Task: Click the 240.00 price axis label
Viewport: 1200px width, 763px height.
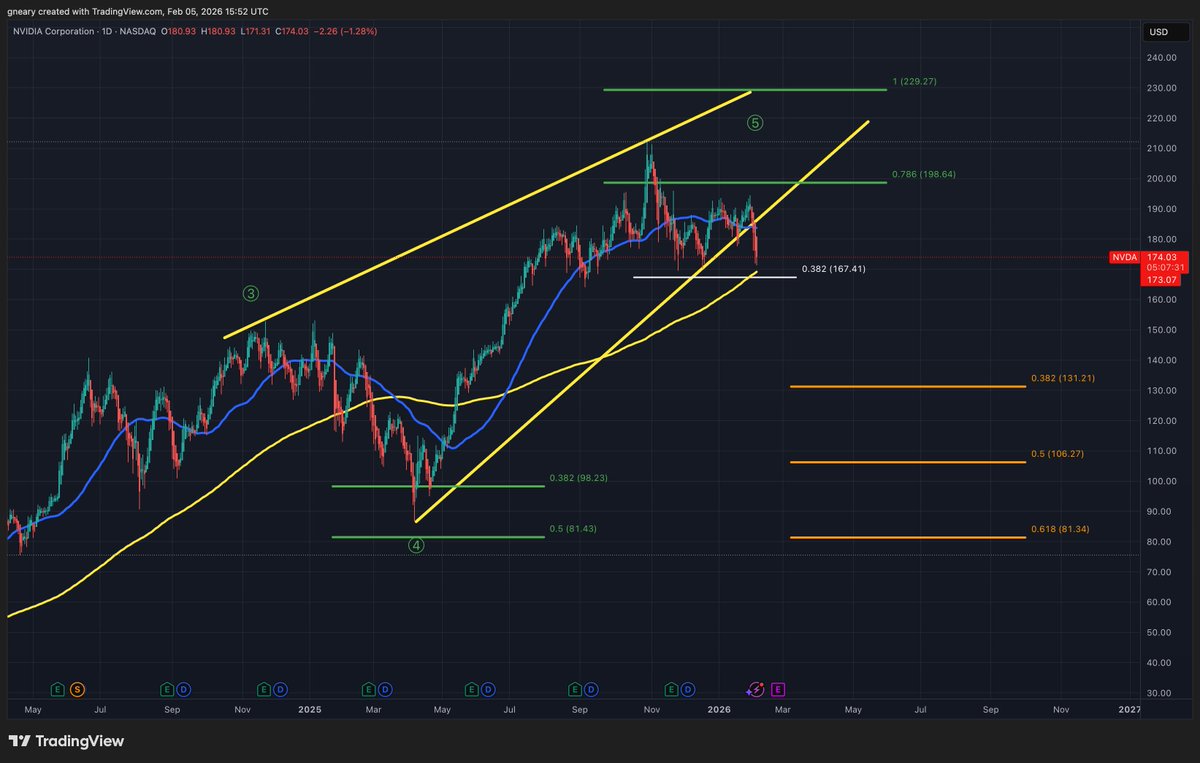Action: (1163, 58)
